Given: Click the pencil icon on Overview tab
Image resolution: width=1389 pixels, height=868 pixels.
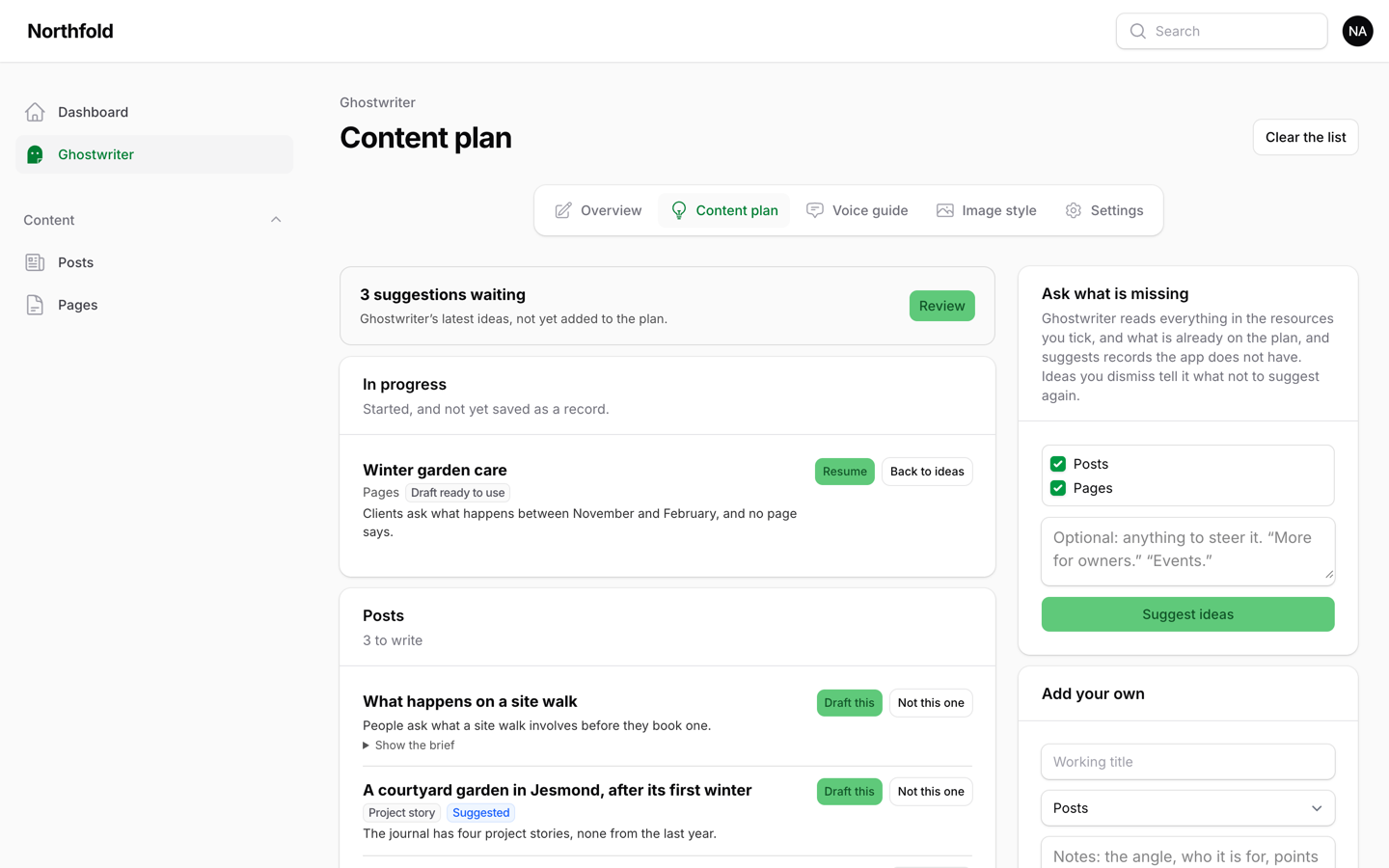Looking at the screenshot, I should click(563, 210).
